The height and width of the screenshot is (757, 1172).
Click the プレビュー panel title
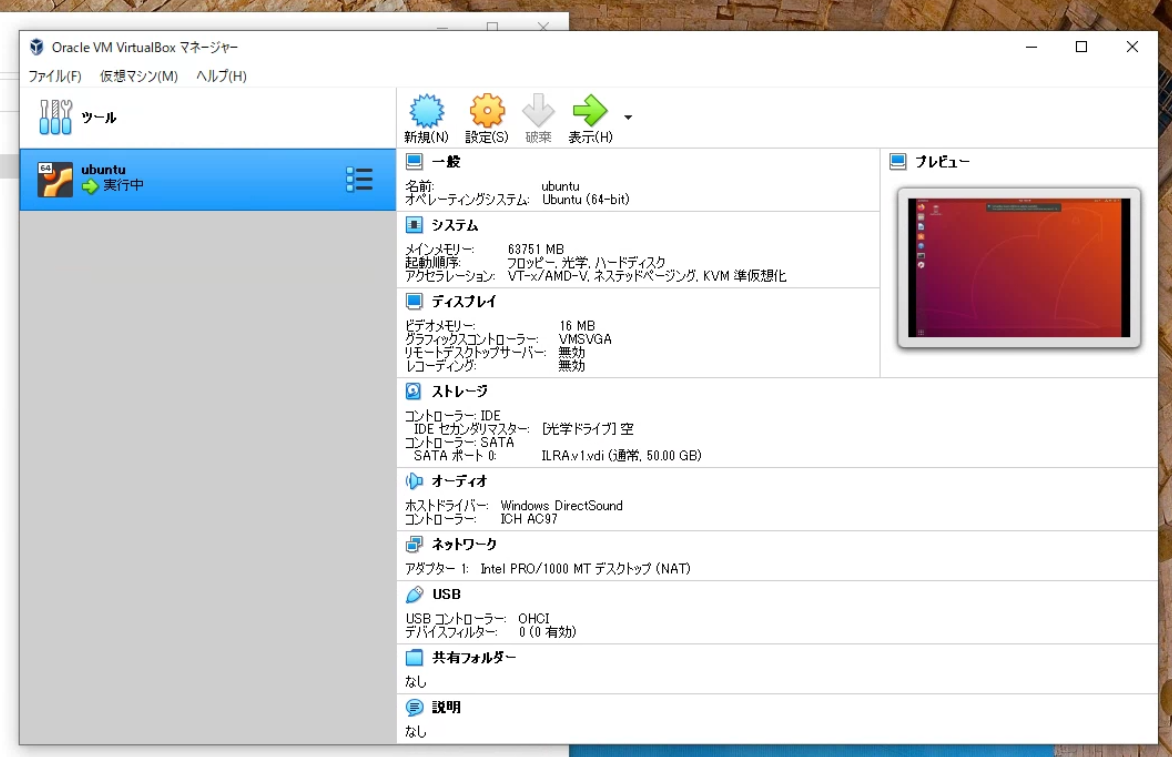(x=943, y=161)
